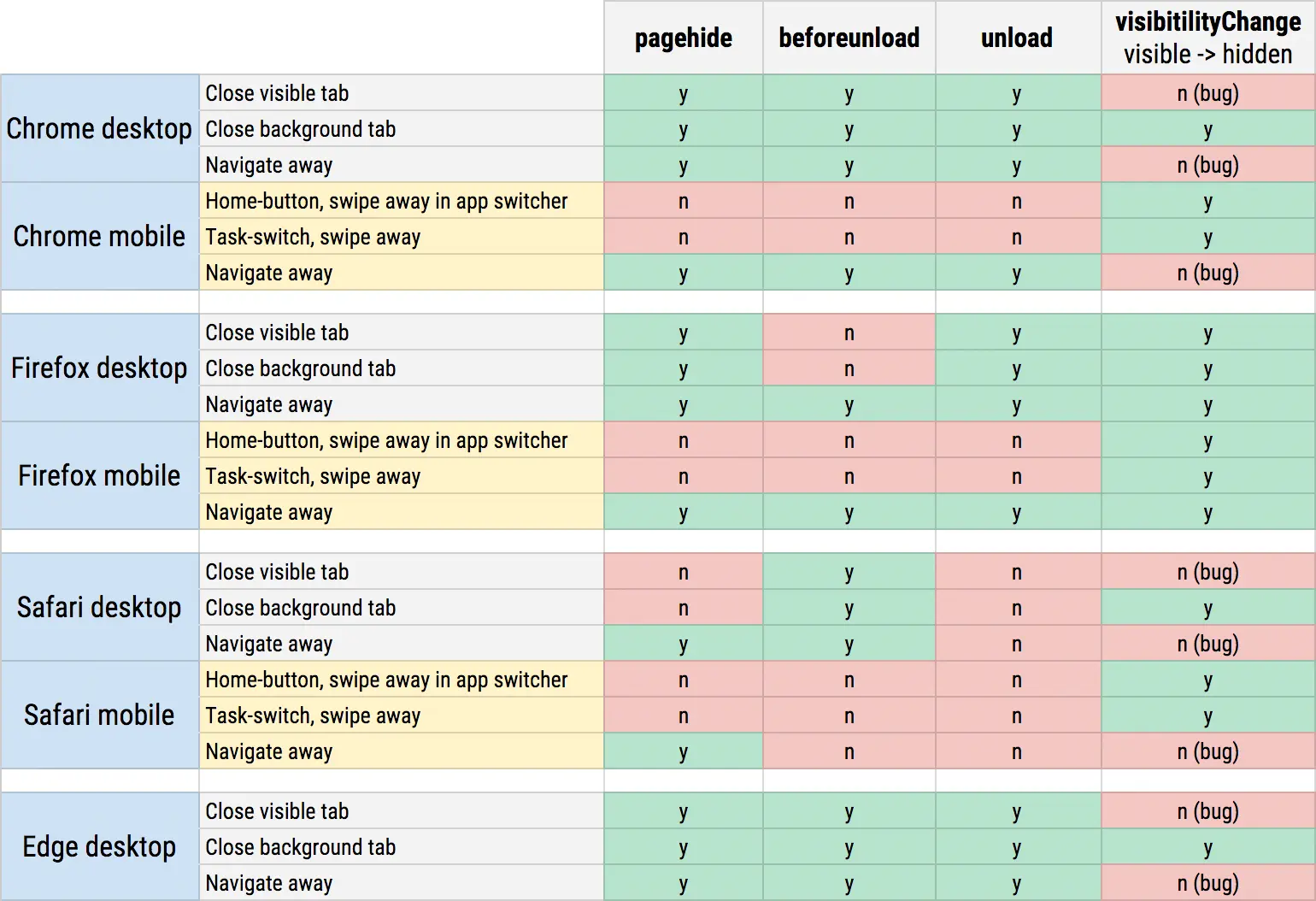Select the Safari mobile group label
1316x901 pixels.
[x=99, y=715]
